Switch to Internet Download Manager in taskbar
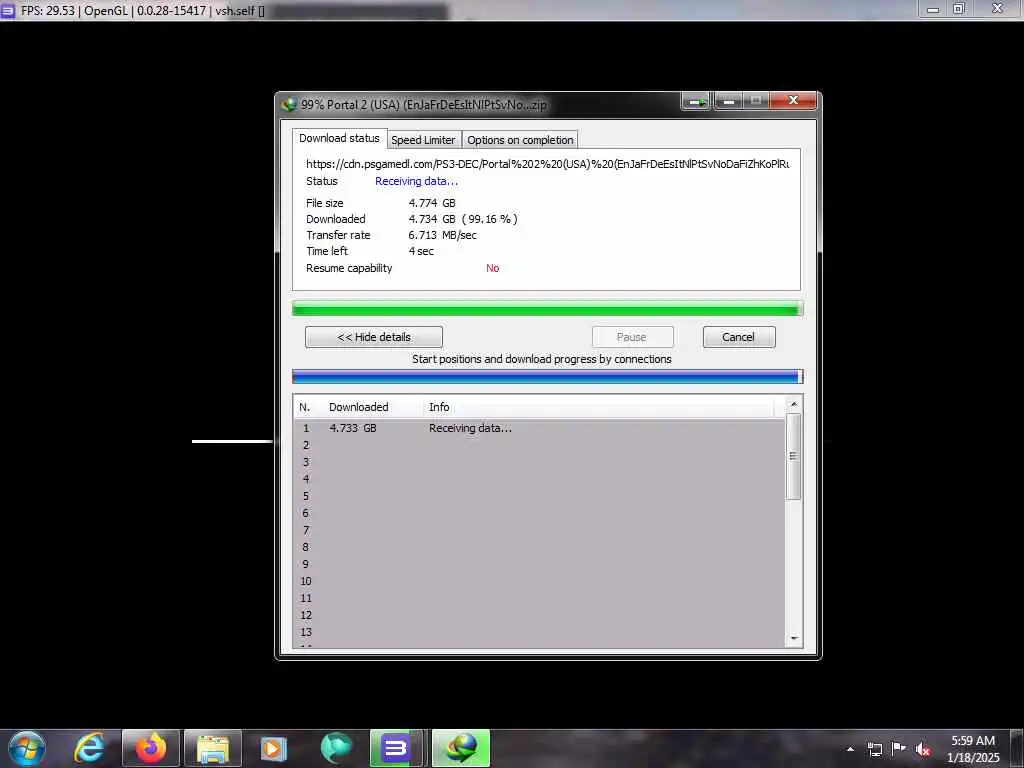The image size is (1024, 768). coord(461,748)
